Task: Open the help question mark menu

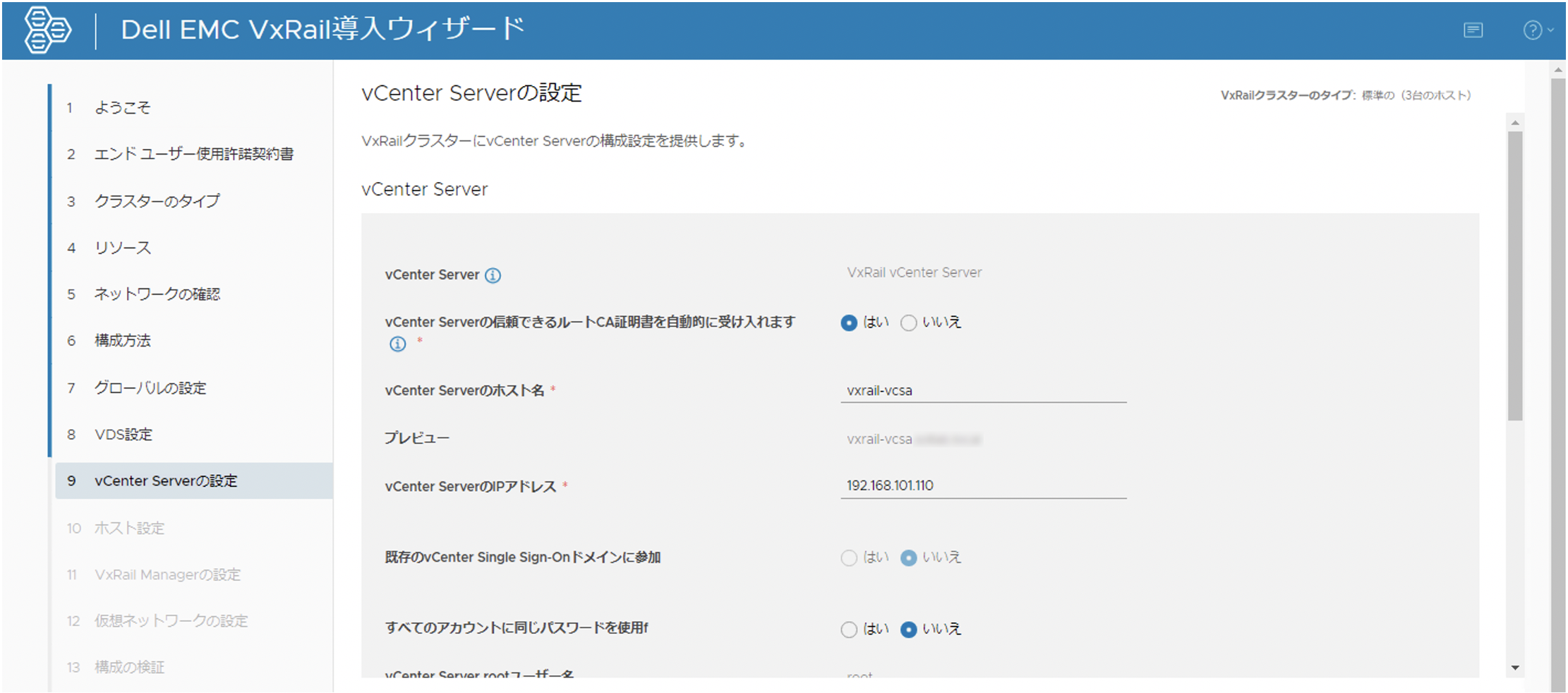Action: coord(1536,30)
